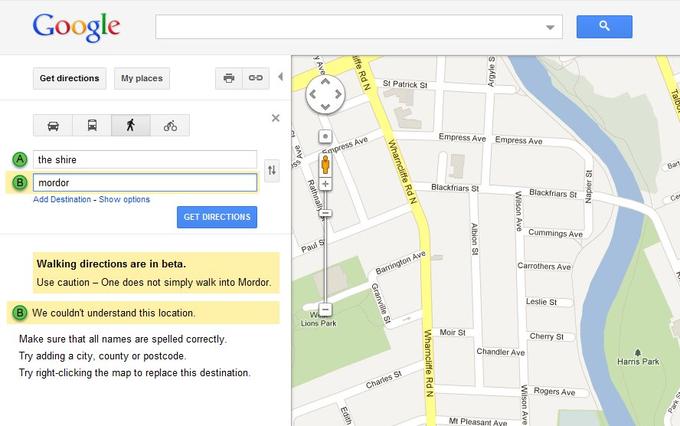The height and width of the screenshot is (426, 680).
Task: Click 'Chandler Ave' map label
Action: coord(500,352)
